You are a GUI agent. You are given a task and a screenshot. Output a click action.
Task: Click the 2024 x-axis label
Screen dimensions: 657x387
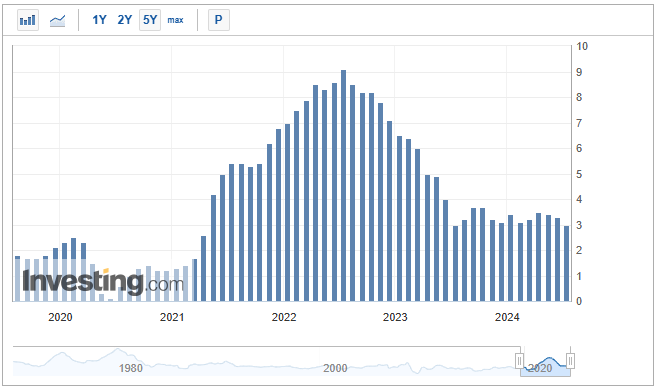pyautogui.click(x=507, y=317)
